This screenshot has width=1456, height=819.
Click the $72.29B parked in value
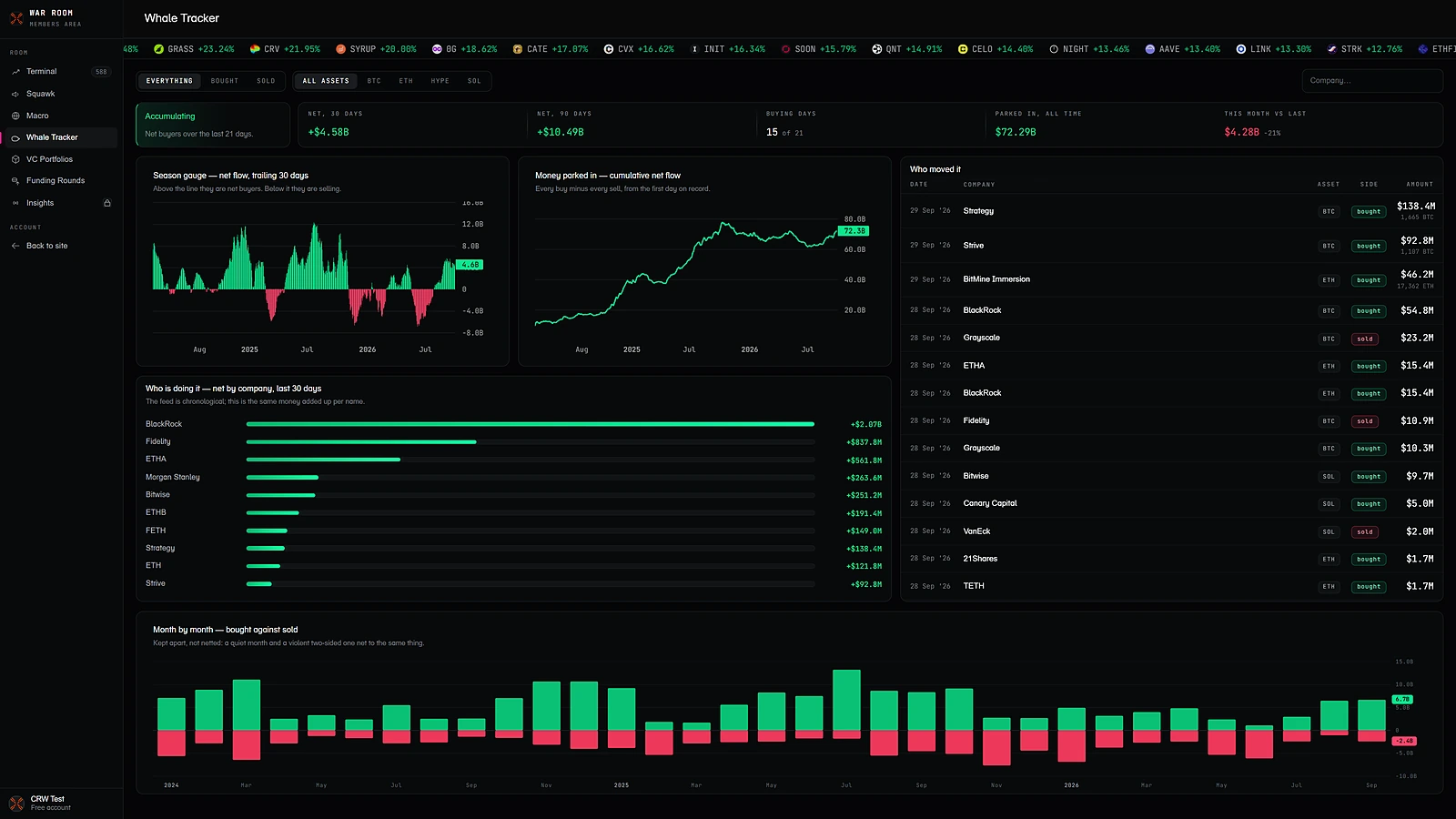(x=1016, y=132)
